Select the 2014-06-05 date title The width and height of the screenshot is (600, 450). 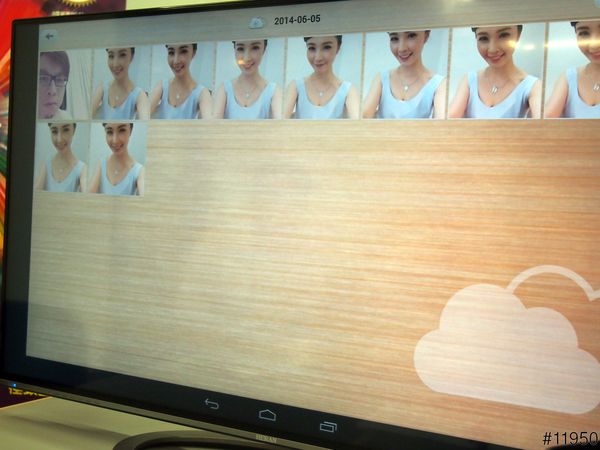tap(297, 20)
